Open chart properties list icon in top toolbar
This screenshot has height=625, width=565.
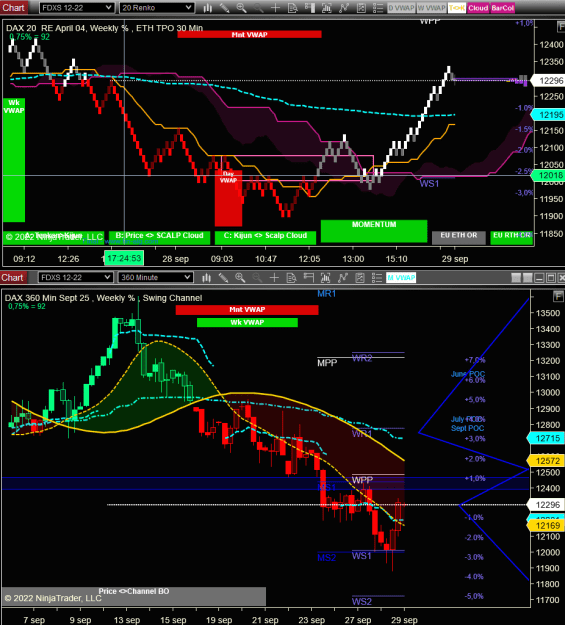(x=377, y=8)
